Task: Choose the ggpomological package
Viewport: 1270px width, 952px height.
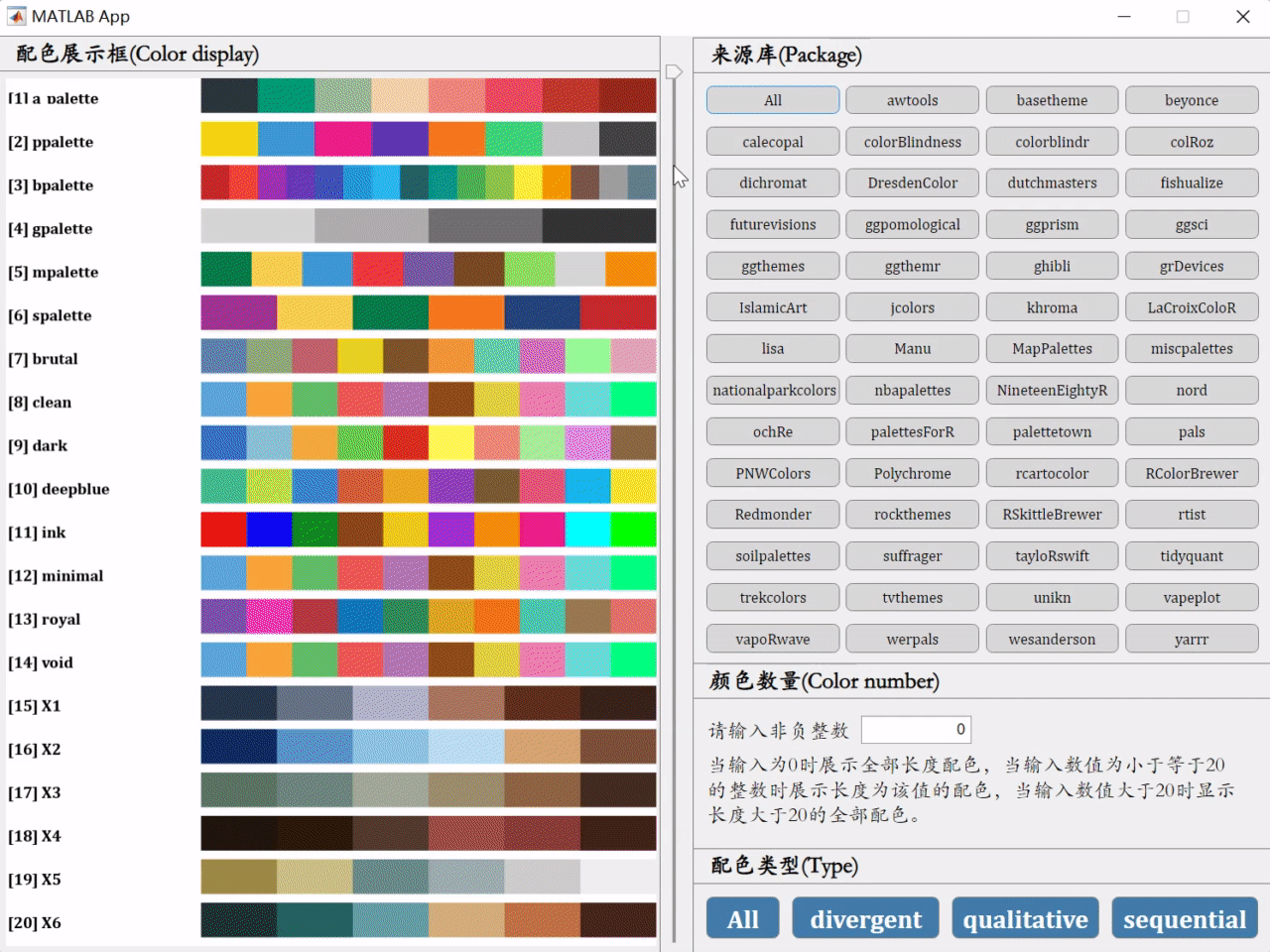Action: pos(913,224)
